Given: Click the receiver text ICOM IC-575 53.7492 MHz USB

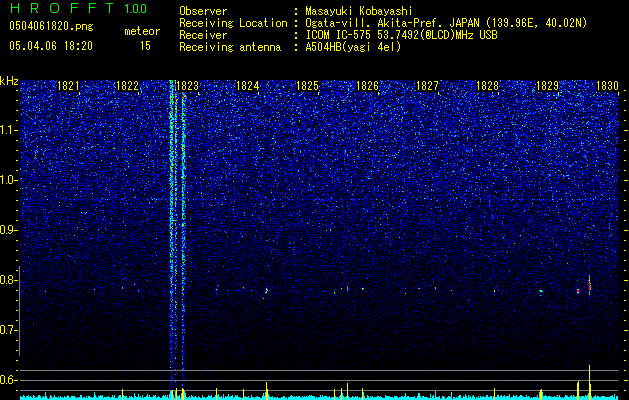Looking at the screenshot, I should pyautogui.click(x=402, y=35).
